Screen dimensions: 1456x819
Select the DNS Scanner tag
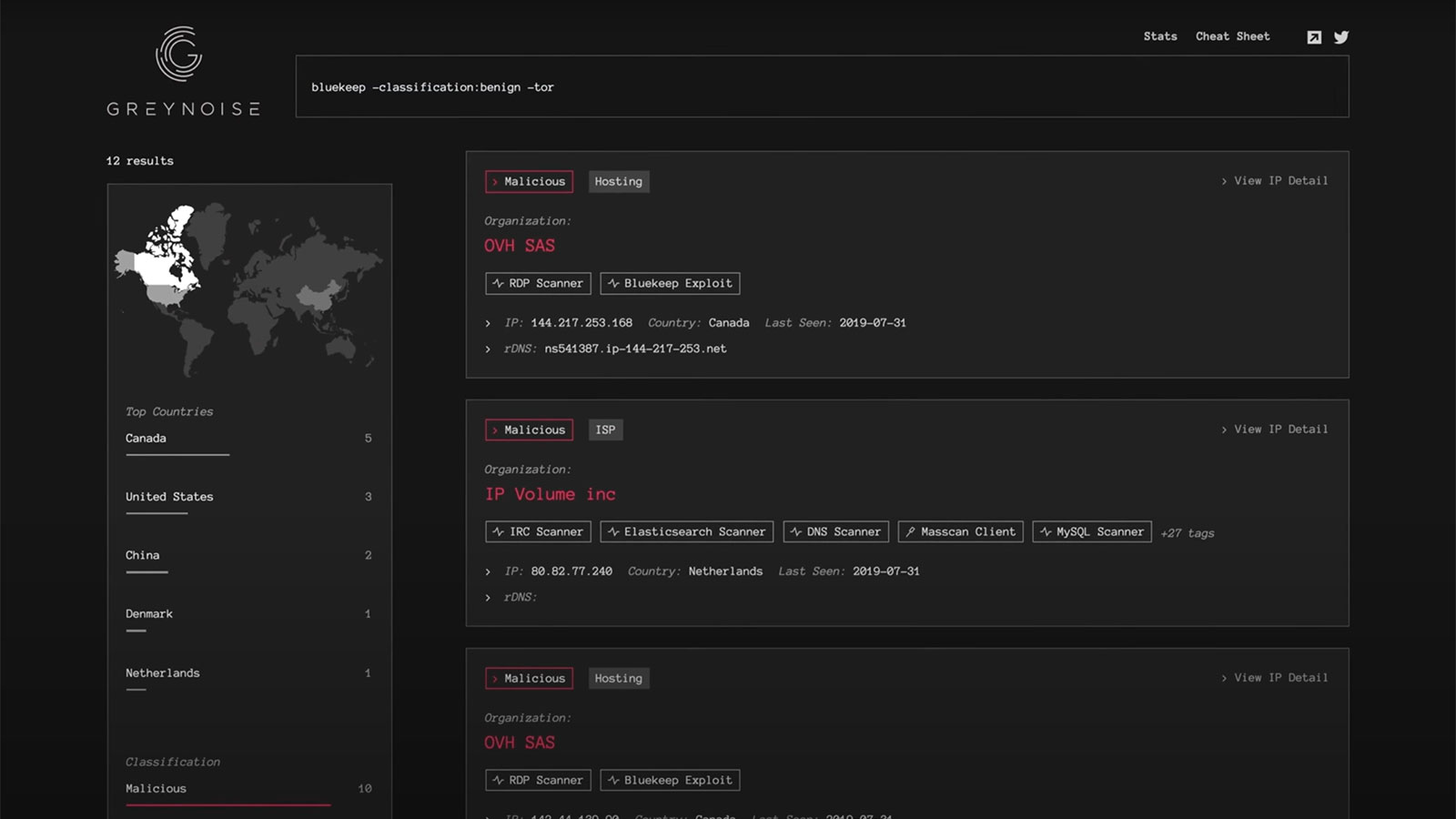[836, 531]
